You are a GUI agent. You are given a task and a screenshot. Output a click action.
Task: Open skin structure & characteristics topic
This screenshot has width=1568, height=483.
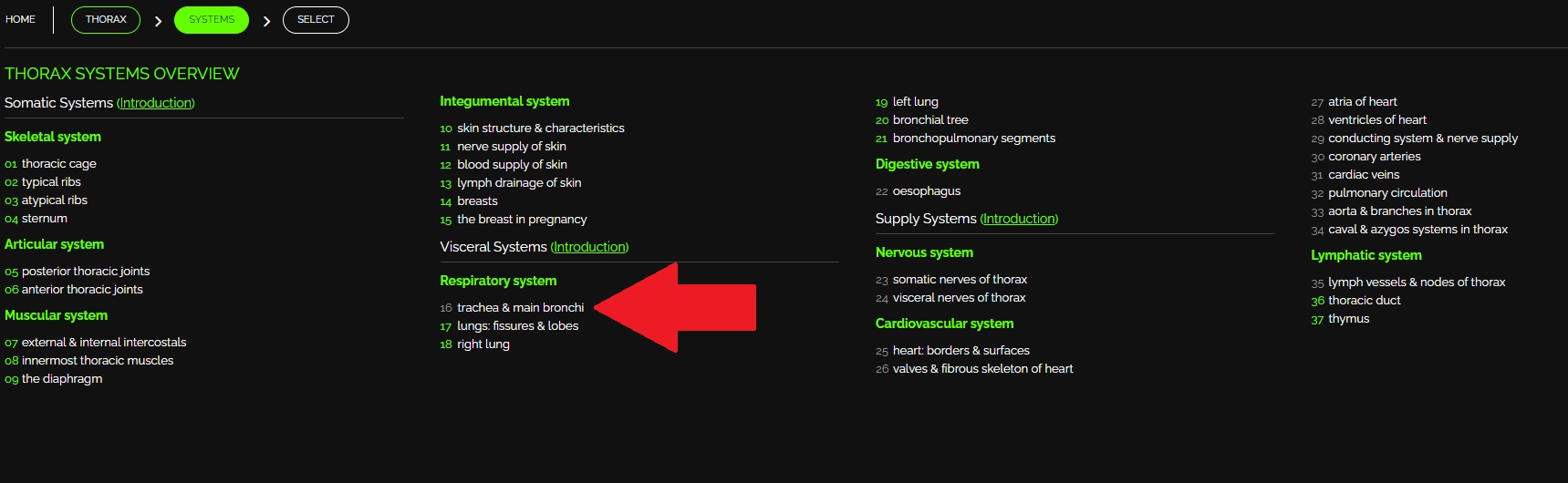(540, 128)
